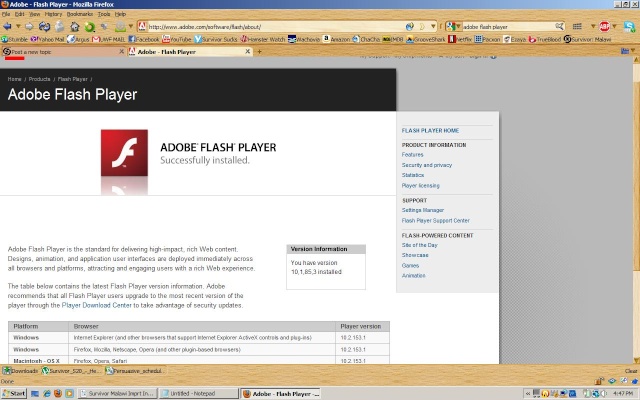Open the Site of the Day link

point(419,245)
